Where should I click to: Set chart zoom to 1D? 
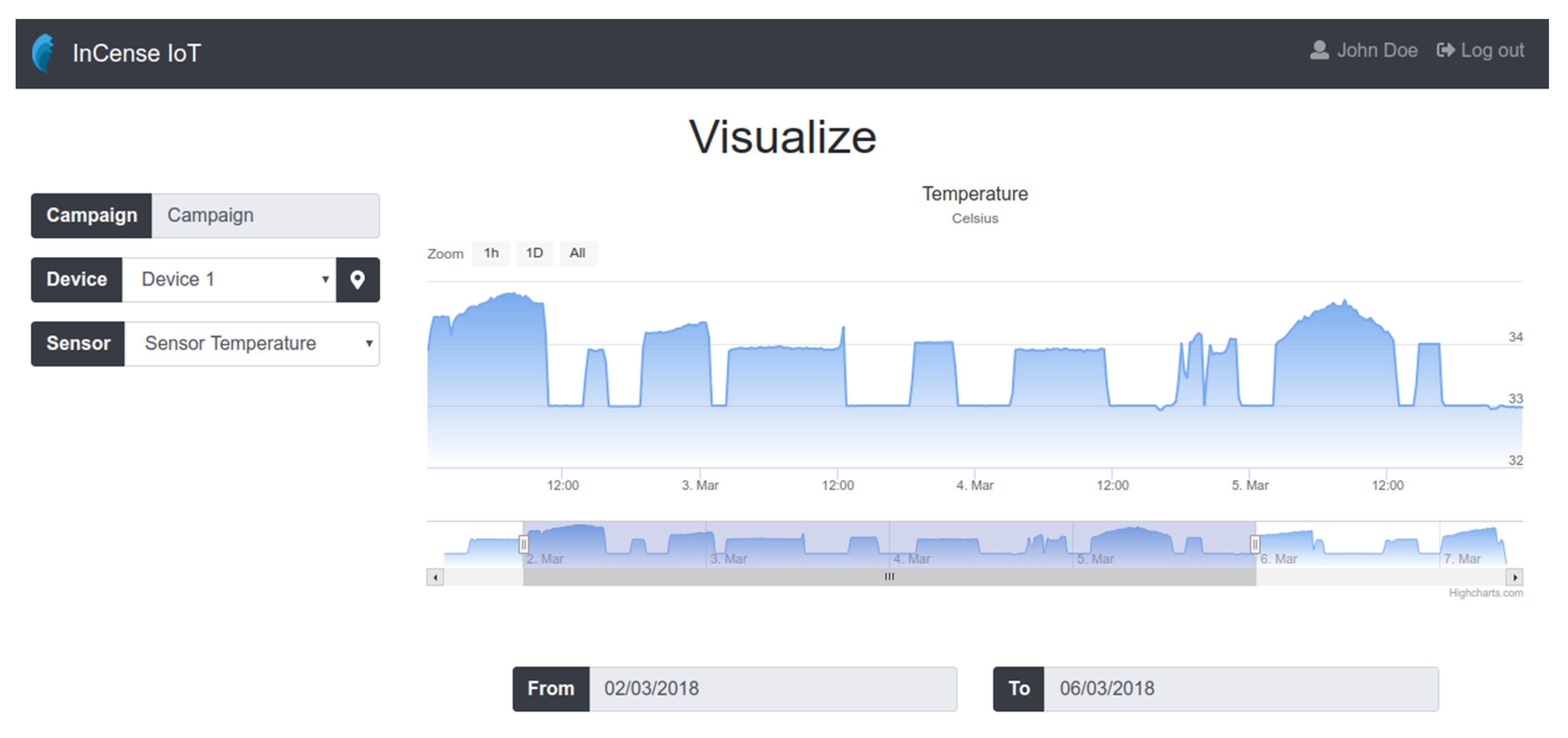[534, 253]
